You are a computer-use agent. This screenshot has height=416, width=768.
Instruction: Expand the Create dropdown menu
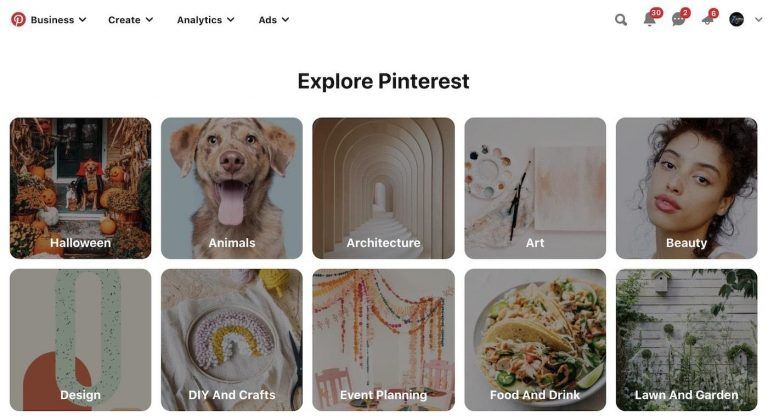(130, 20)
